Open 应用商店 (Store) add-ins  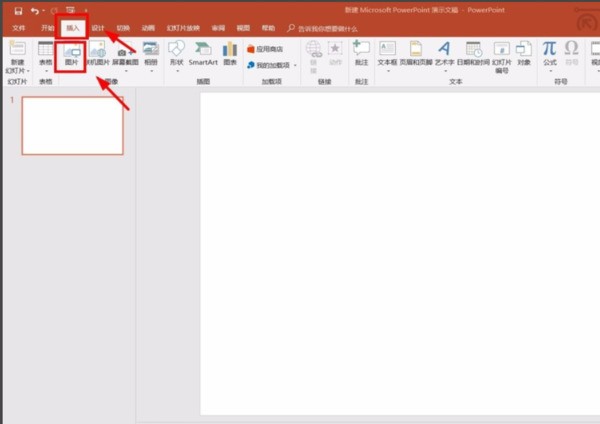click(264, 48)
